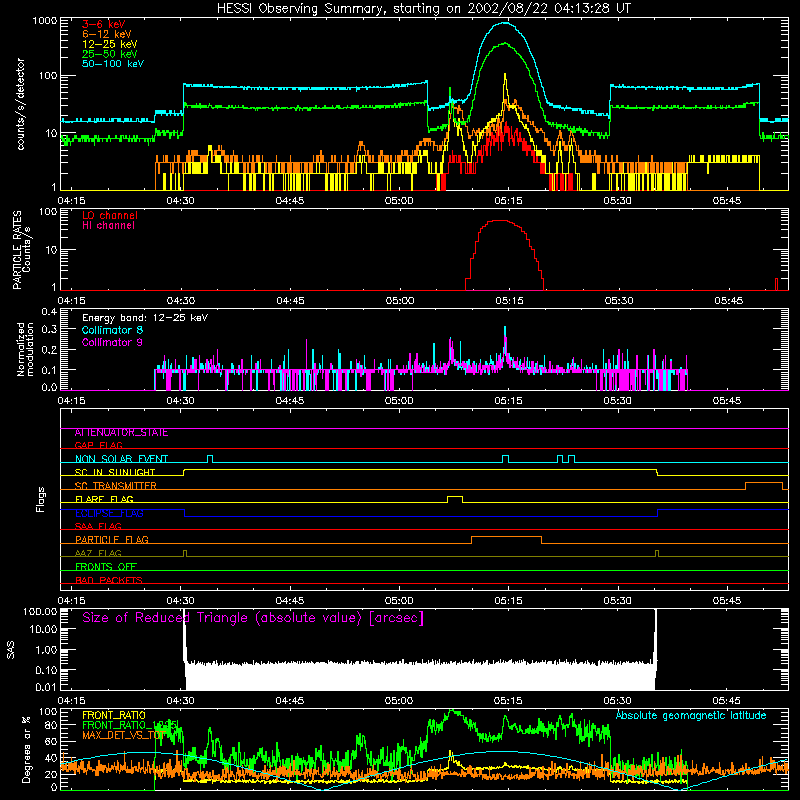This screenshot has width=800, height=800.
Task: Select the Collimator 8 legend label
Action: (x=112, y=330)
